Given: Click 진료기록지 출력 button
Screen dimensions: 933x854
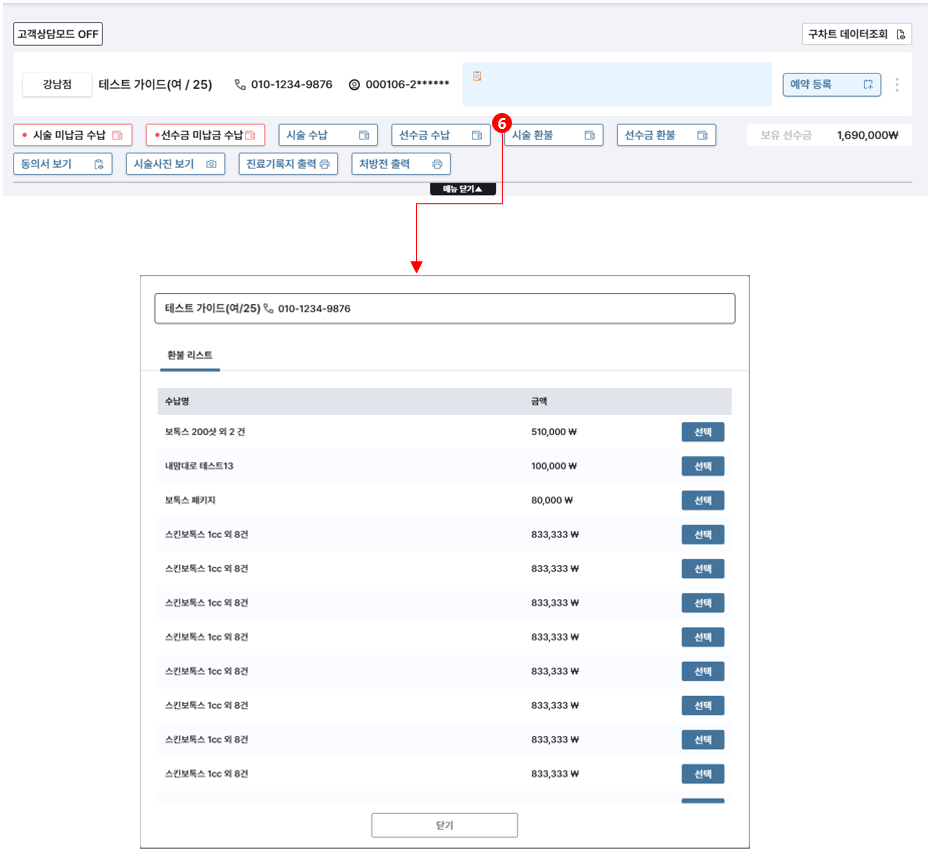Looking at the screenshot, I should [x=288, y=164].
